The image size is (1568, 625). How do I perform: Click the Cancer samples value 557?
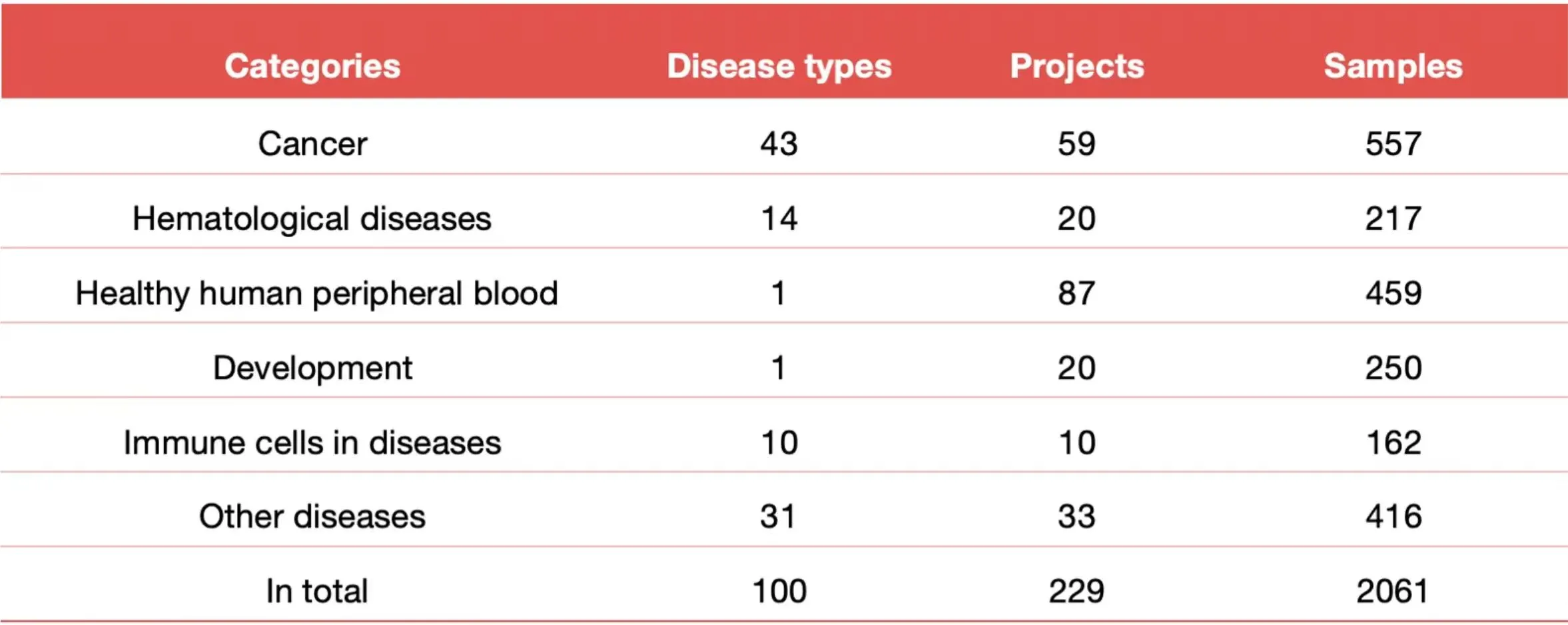[x=1393, y=144]
